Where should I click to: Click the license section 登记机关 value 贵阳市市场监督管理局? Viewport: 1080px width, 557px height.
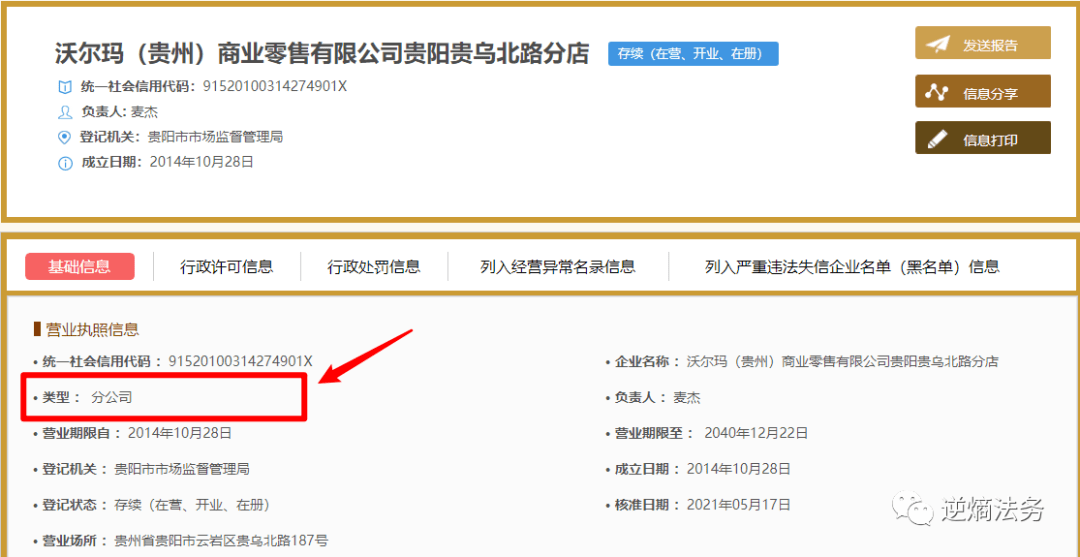click(182, 470)
